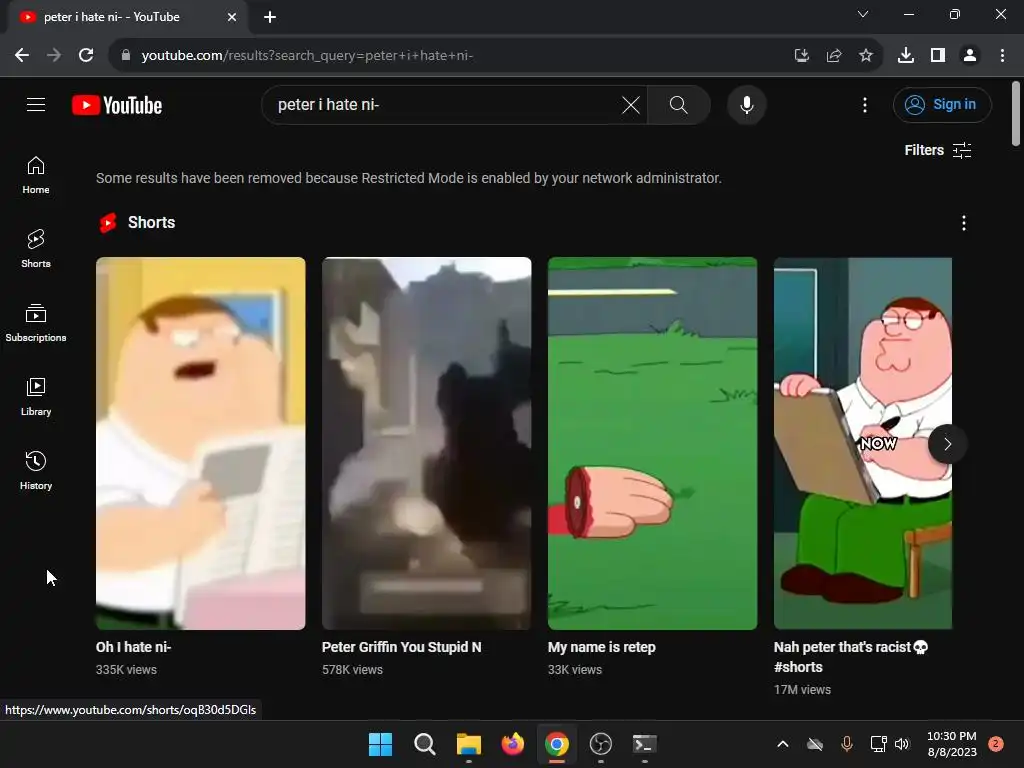Screen dimensions: 1024x768
Task: Go forward in browser
Action: (54, 56)
